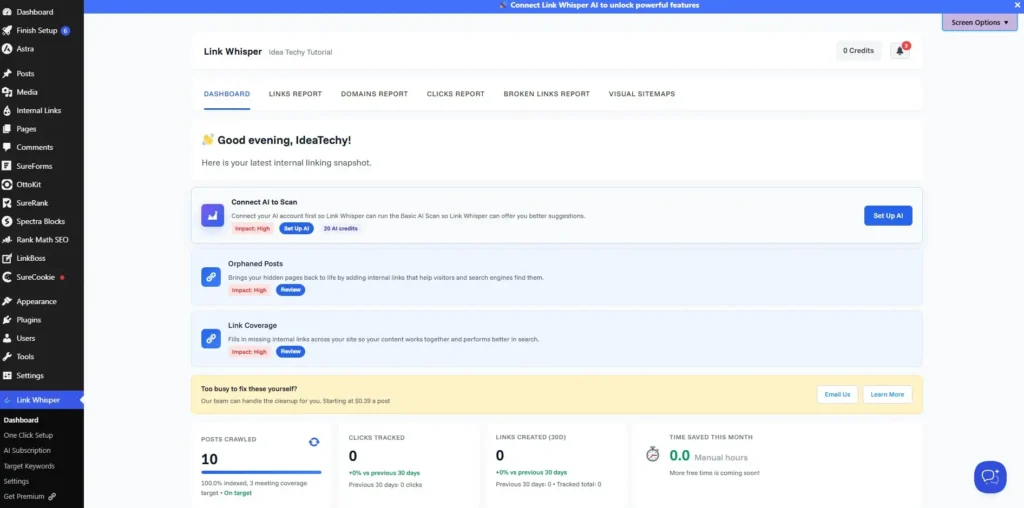Click the "Idea Techy Tutorial" site name

pos(300,52)
